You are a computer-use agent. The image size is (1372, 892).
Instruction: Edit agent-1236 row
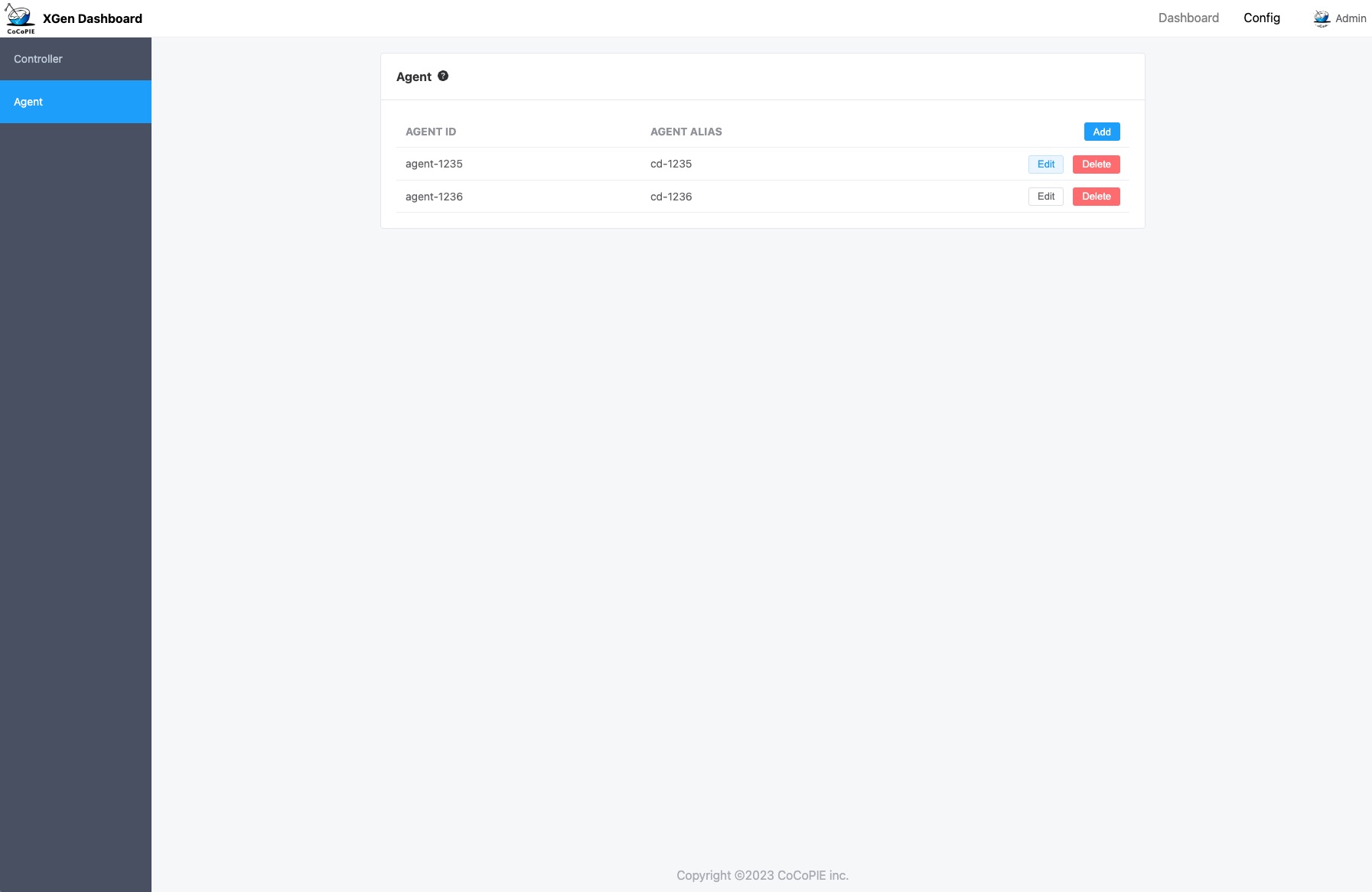tap(1046, 197)
